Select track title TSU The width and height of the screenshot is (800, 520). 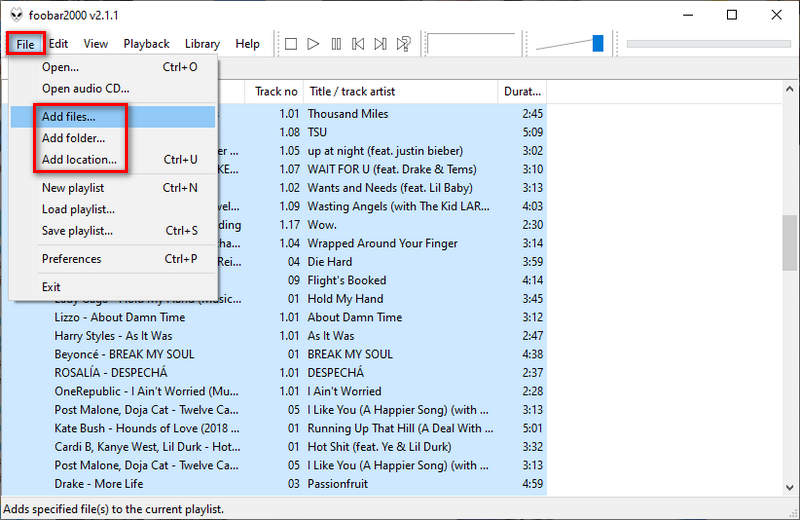point(317,132)
